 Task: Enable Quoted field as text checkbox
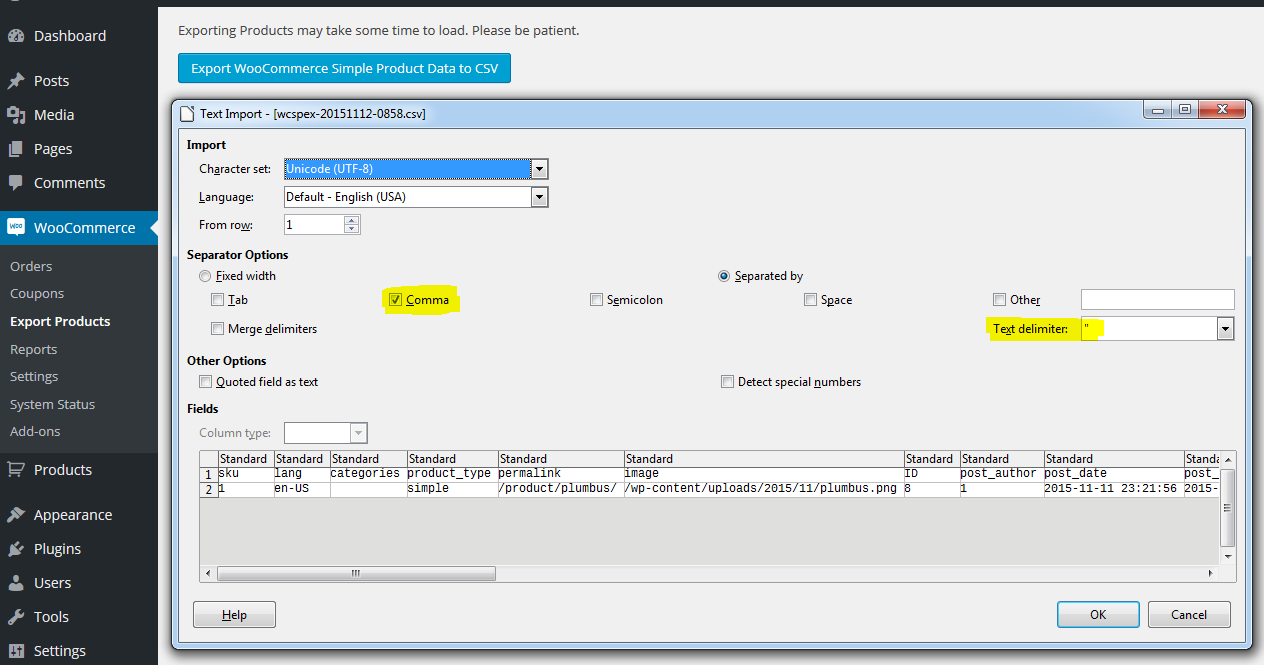[206, 381]
